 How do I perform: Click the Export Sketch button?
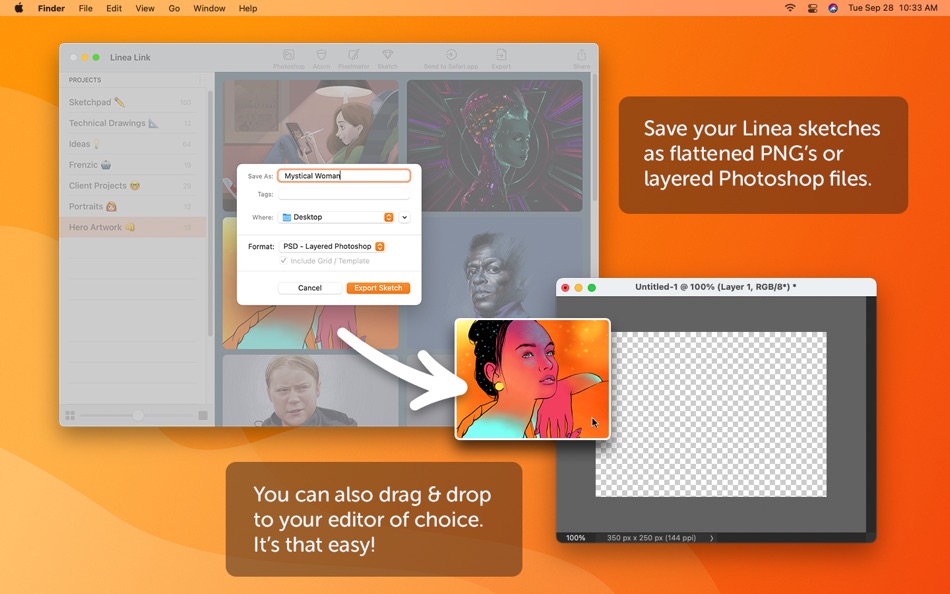[378, 288]
